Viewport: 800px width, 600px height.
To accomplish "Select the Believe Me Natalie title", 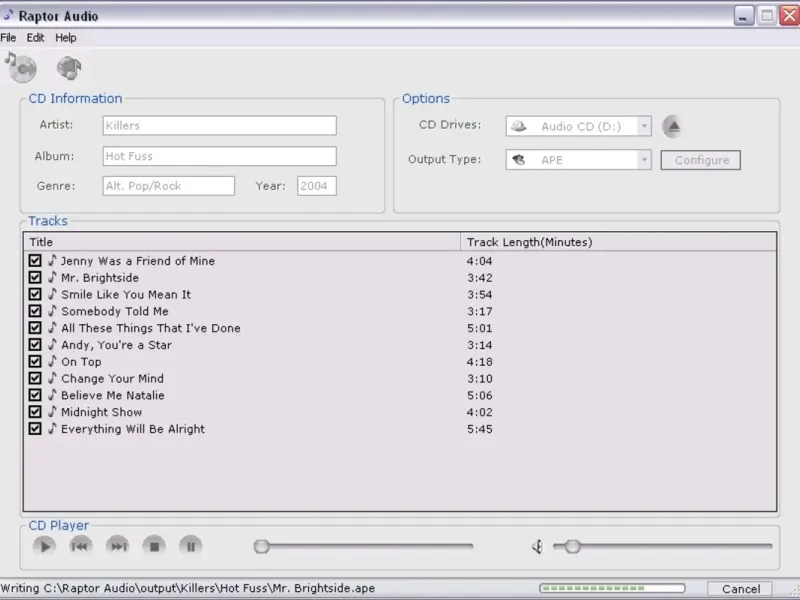I will (113, 395).
